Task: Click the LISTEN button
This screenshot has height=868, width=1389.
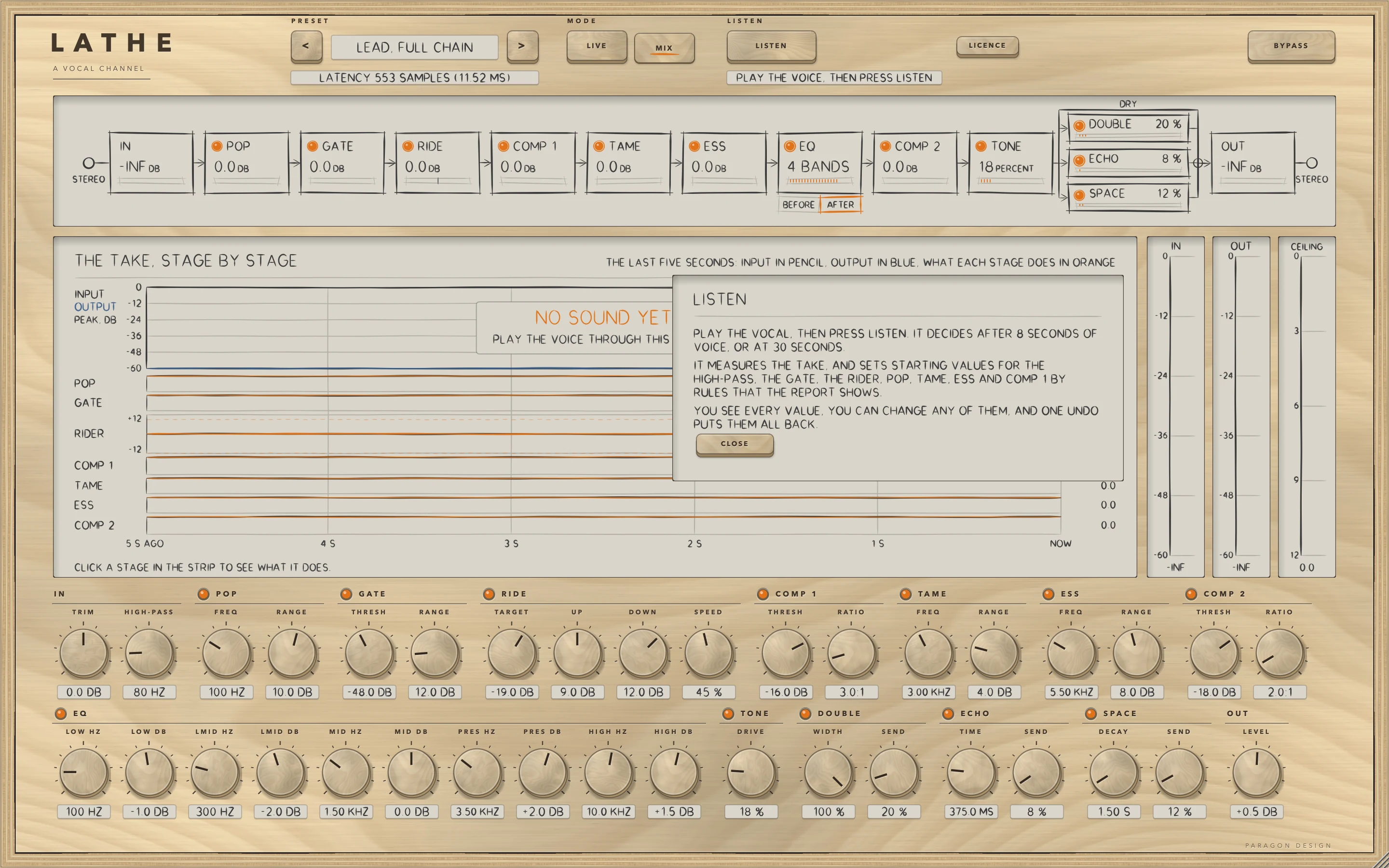Action: (x=771, y=46)
